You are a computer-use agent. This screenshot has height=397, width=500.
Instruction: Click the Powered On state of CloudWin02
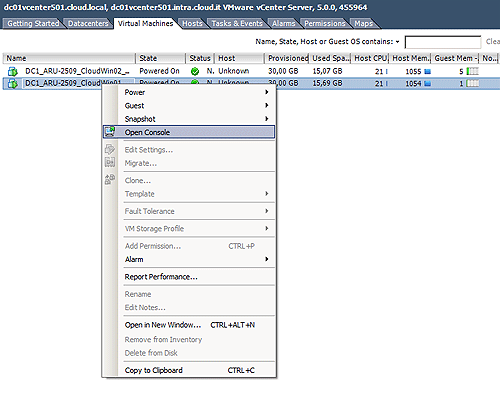(x=159, y=71)
